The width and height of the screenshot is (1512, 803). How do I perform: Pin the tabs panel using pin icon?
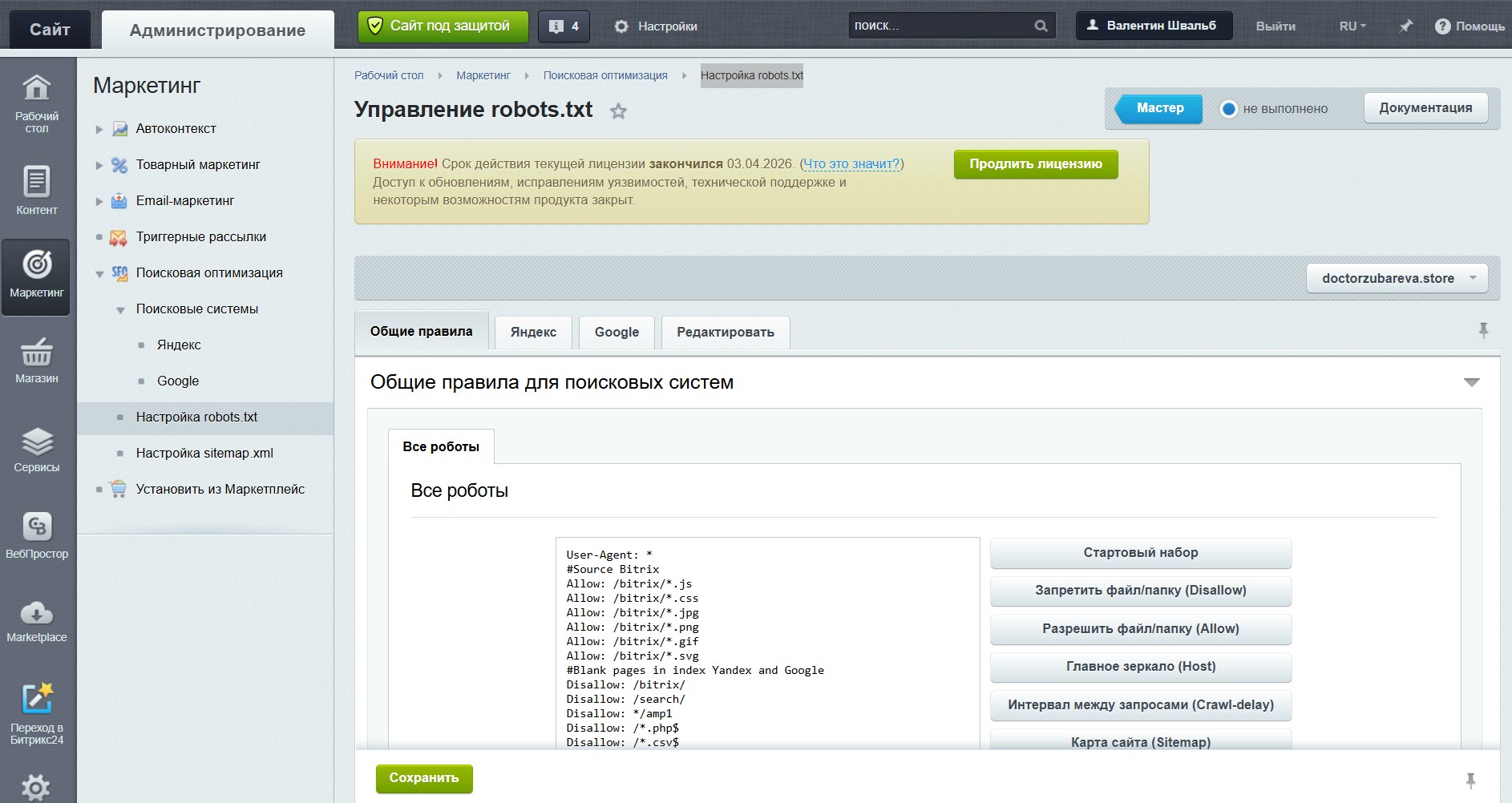(x=1483, y=330)
